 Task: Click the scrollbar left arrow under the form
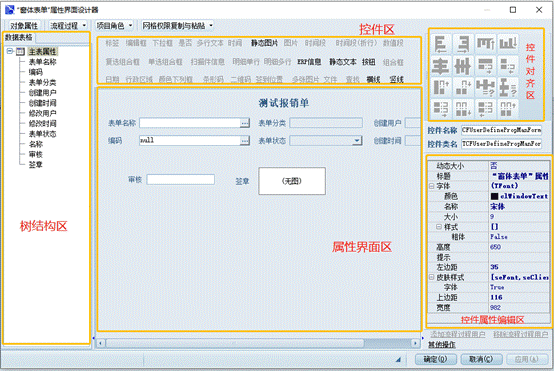coord(101,343)
